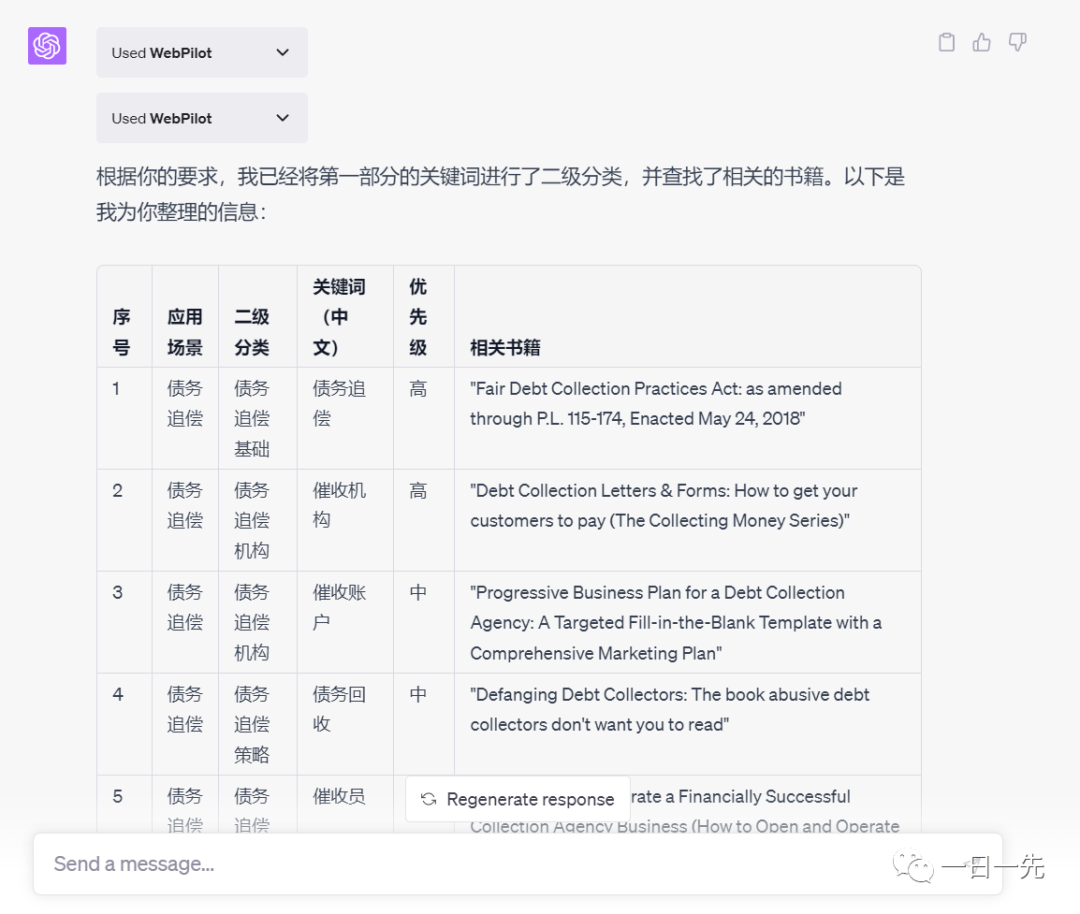Click the Defanging Debt Collectors book title

click(x=670, y=709)
